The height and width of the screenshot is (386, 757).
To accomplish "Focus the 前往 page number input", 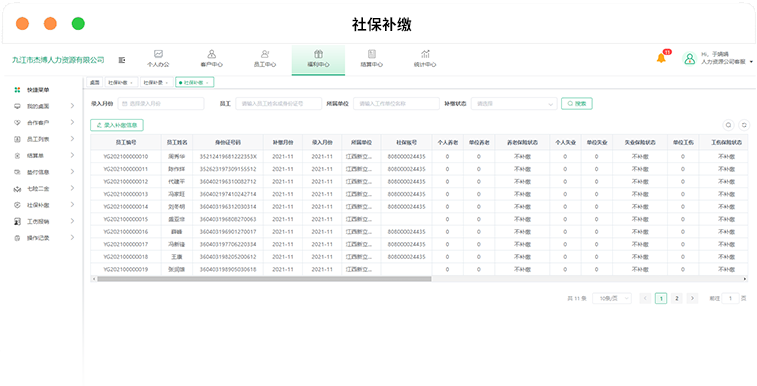I will (x=730, y=299).
